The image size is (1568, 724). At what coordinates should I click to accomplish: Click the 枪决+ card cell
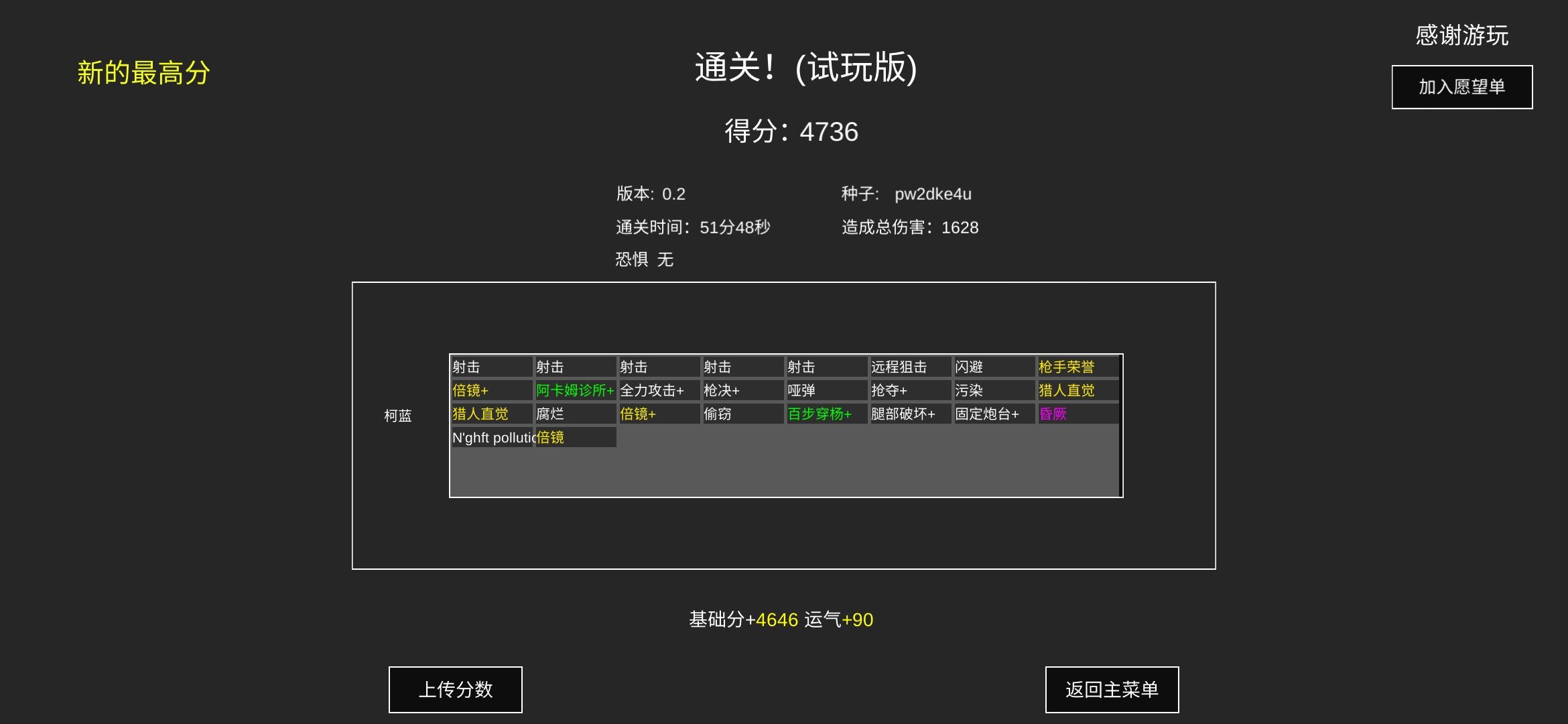pos(741,390)
